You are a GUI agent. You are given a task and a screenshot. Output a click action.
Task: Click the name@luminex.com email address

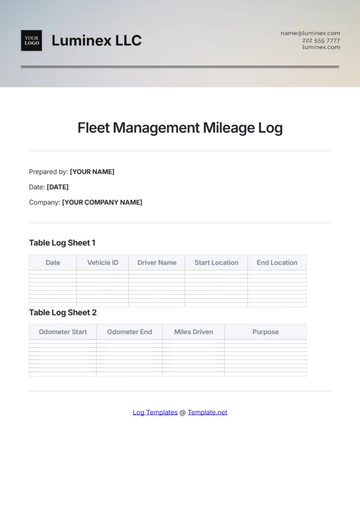pyautogui.click(x=310, y=33)
